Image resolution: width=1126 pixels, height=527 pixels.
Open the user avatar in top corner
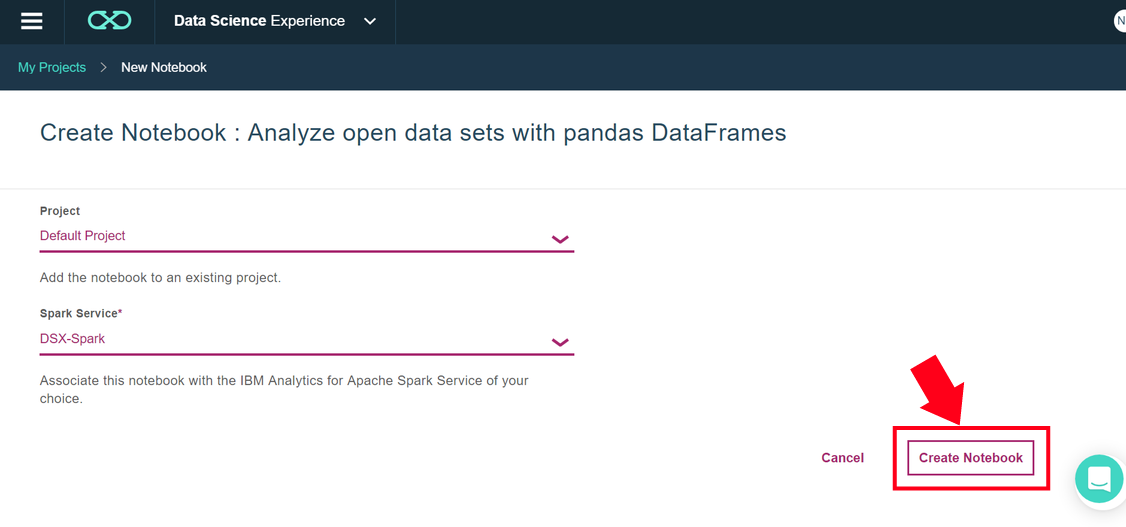tap(1120, 22)
